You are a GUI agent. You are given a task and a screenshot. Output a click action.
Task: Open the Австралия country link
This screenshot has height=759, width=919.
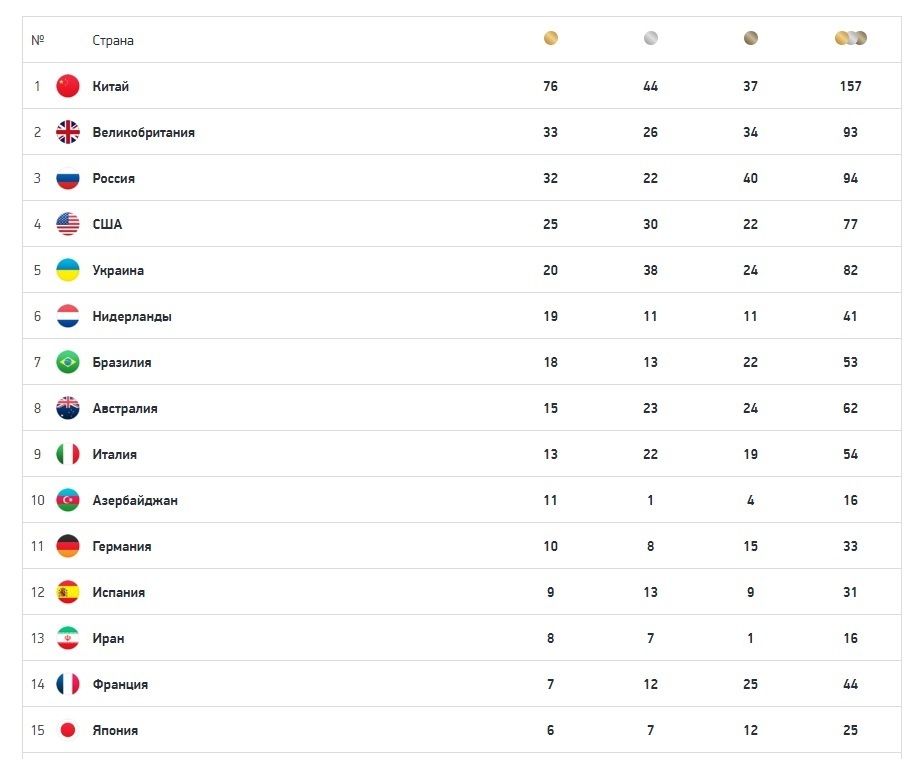pyautogui.click(x=125, y=408)
